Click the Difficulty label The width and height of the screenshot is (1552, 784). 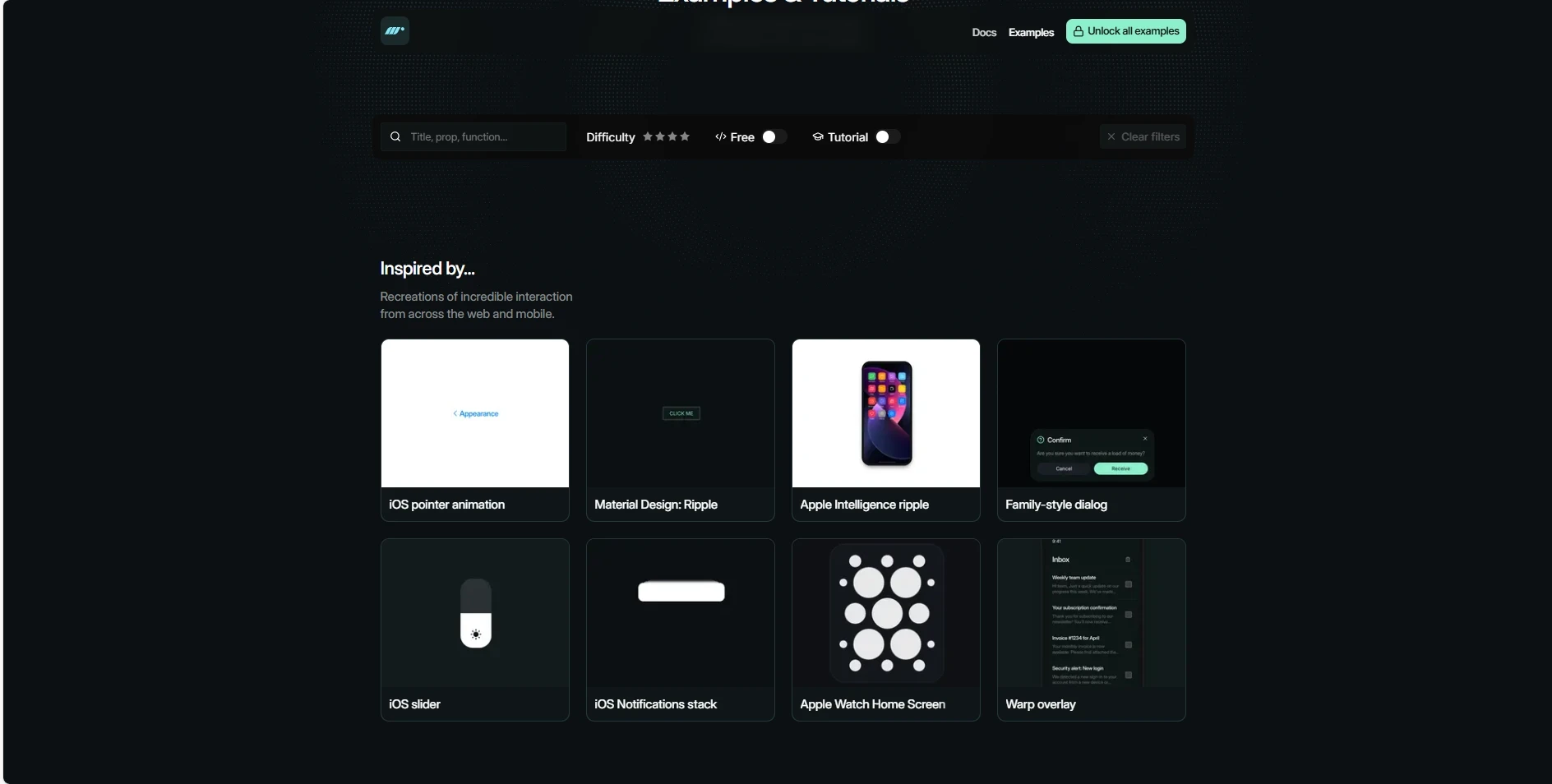[611, 137]
